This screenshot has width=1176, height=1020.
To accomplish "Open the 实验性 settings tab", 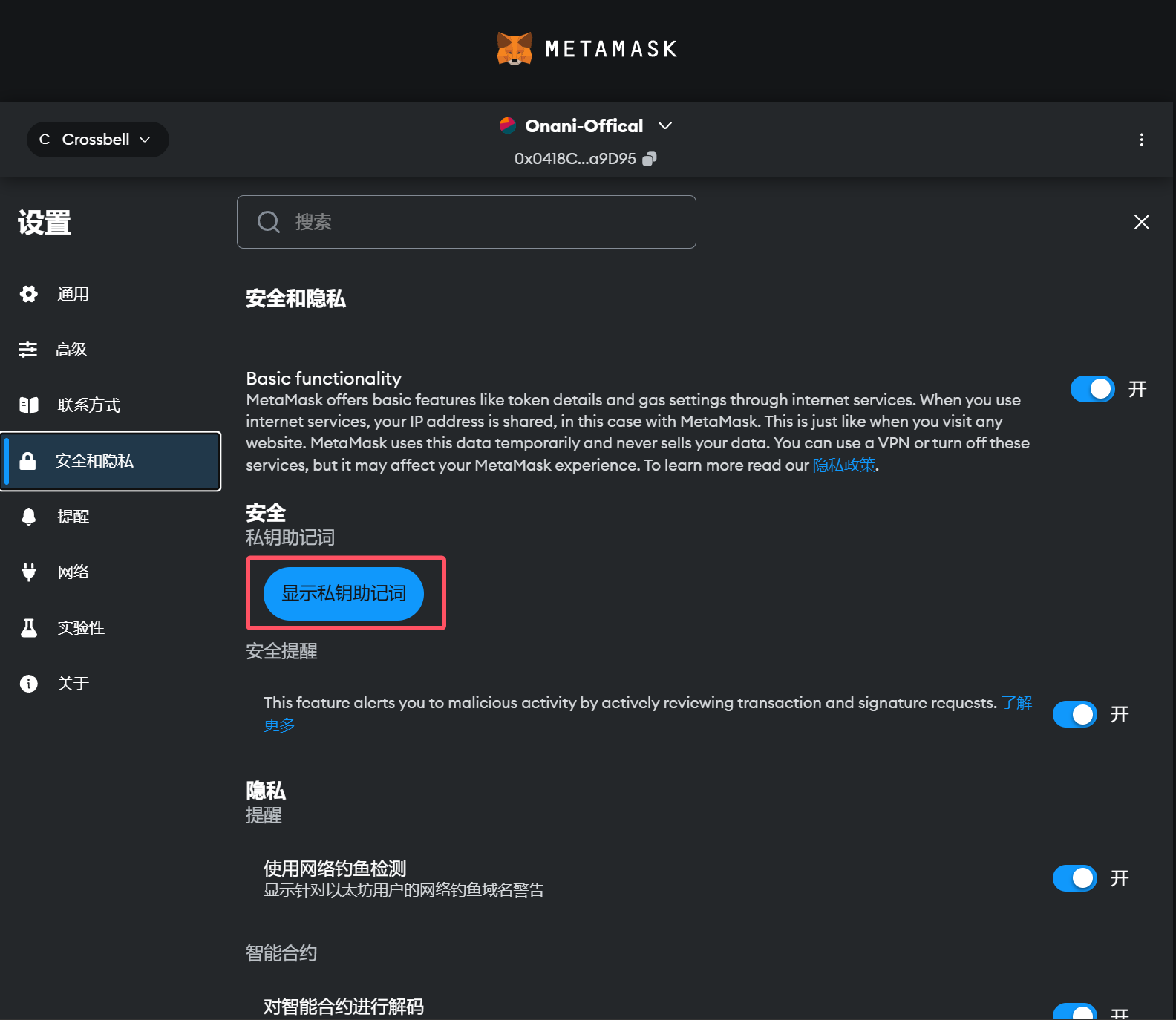I will coord(111,628).
